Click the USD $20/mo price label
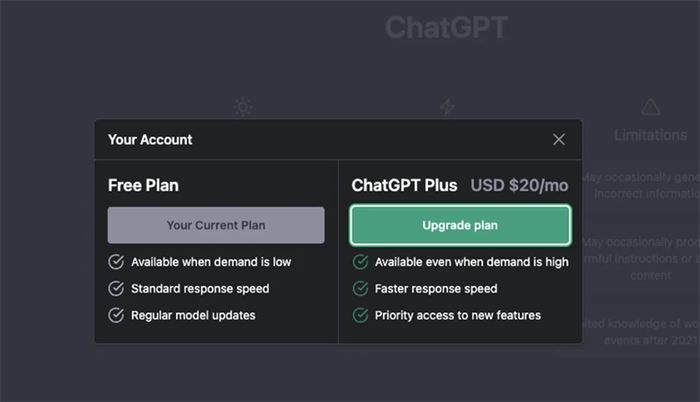 click(520, 185)
